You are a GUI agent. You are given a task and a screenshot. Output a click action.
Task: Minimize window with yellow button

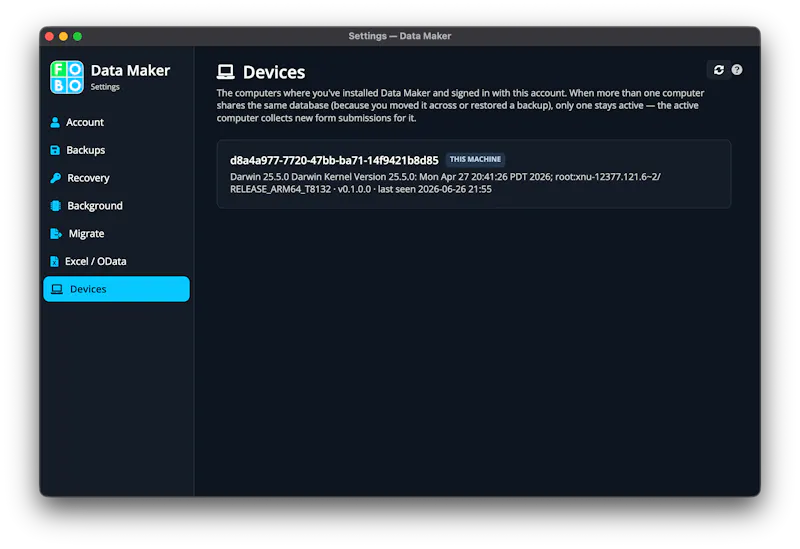click(63, 36)
